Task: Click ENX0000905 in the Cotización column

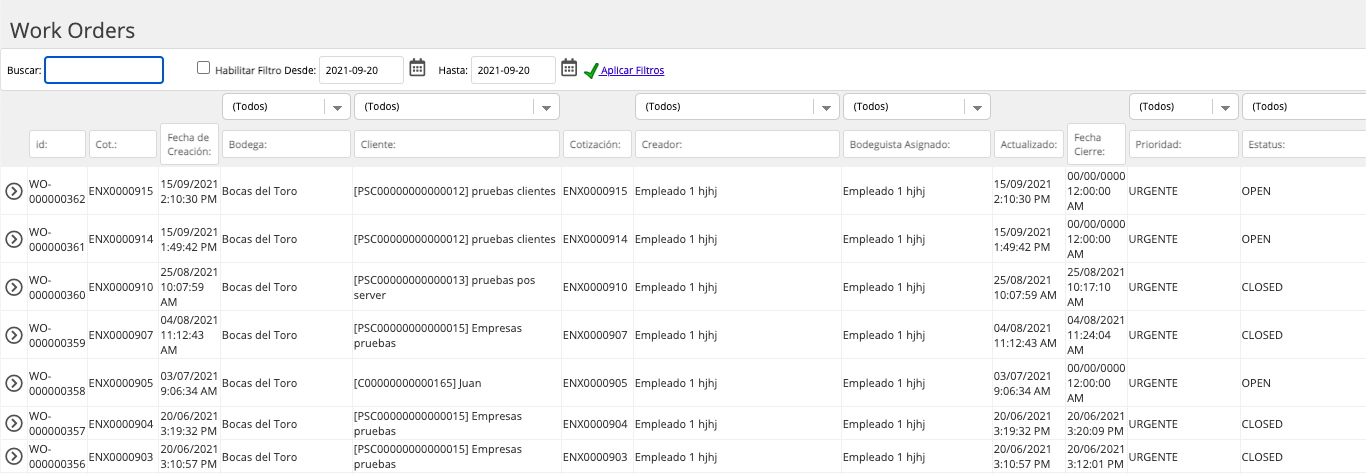Action: click(595, 383)
